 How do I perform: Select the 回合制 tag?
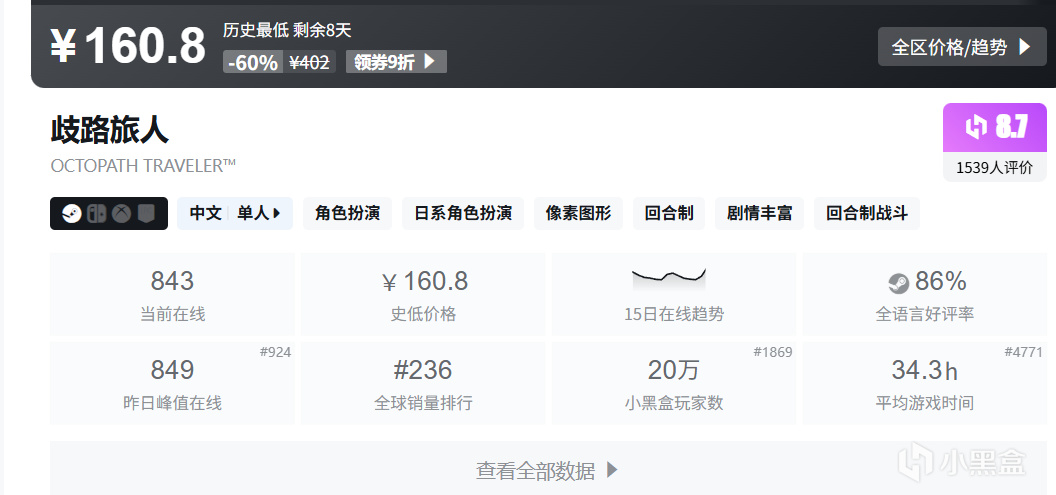(669, 213)
